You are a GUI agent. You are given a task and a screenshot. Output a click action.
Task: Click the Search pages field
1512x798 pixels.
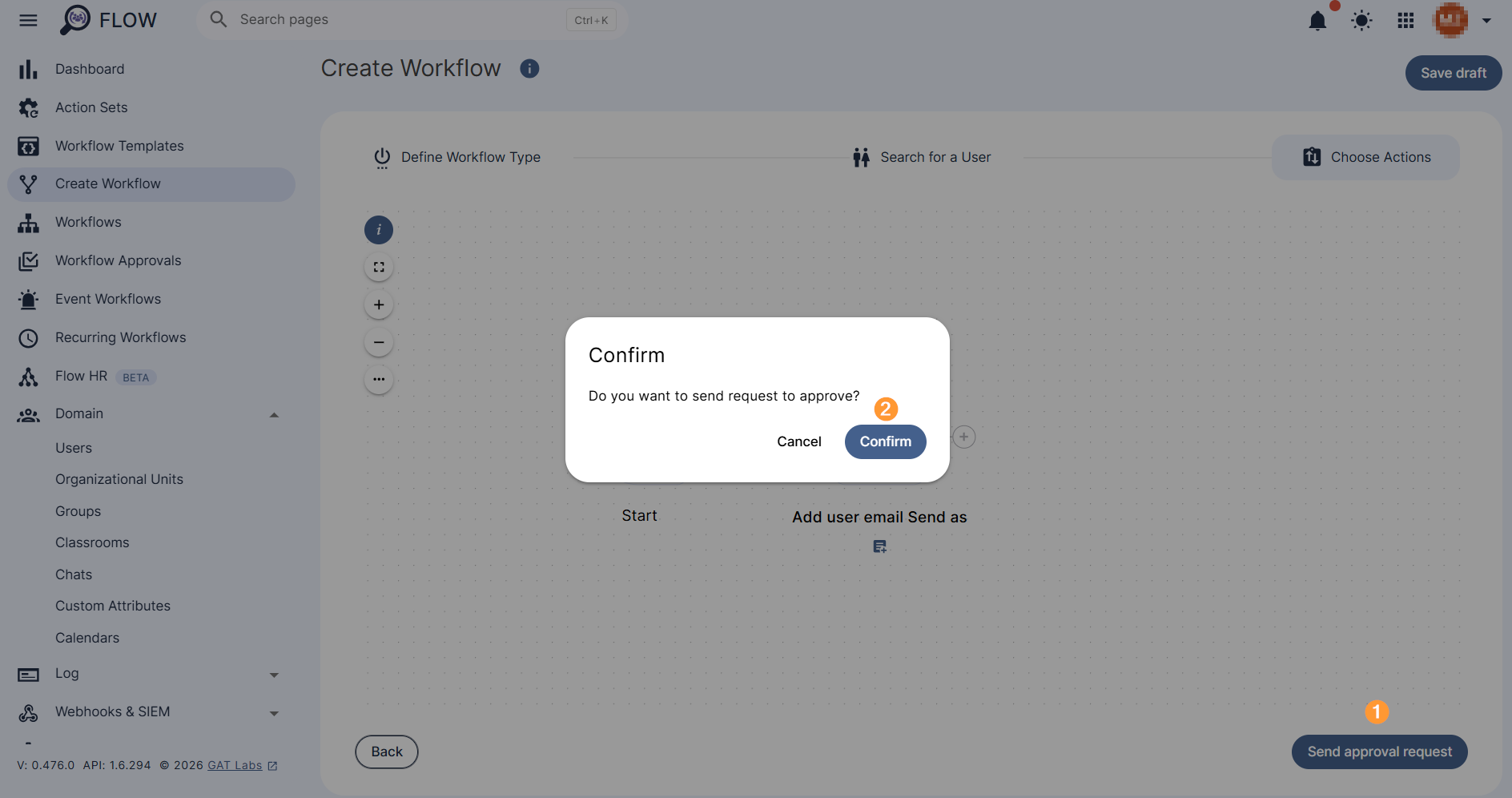(x=411, y=20)
